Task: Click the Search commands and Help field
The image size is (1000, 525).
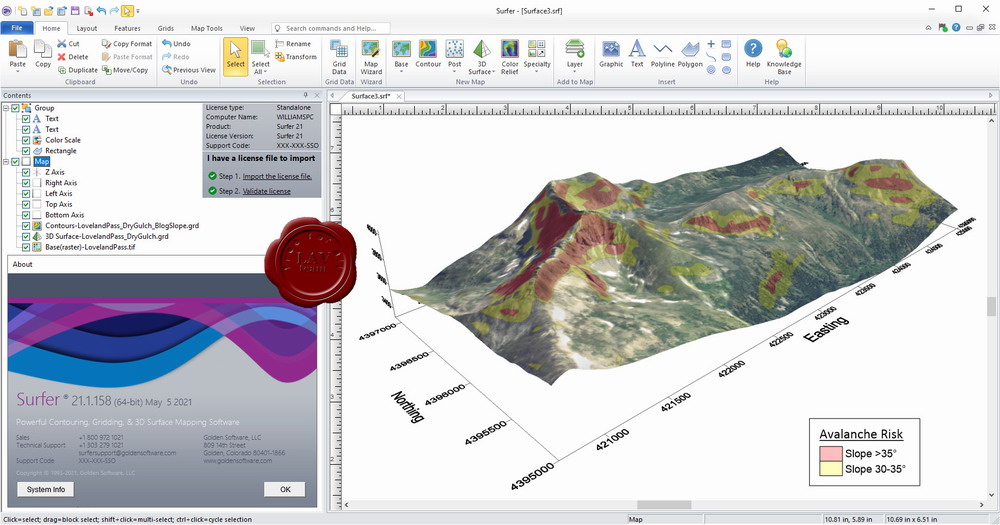Action: 331,28
